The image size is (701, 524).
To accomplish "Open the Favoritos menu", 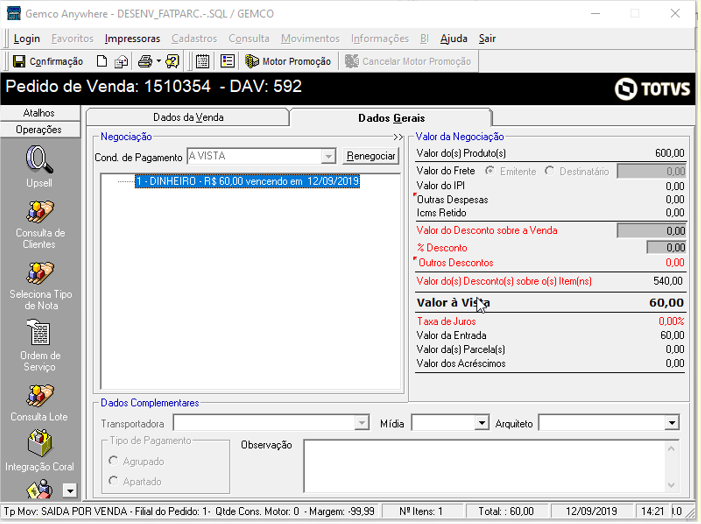I will 72,38.
